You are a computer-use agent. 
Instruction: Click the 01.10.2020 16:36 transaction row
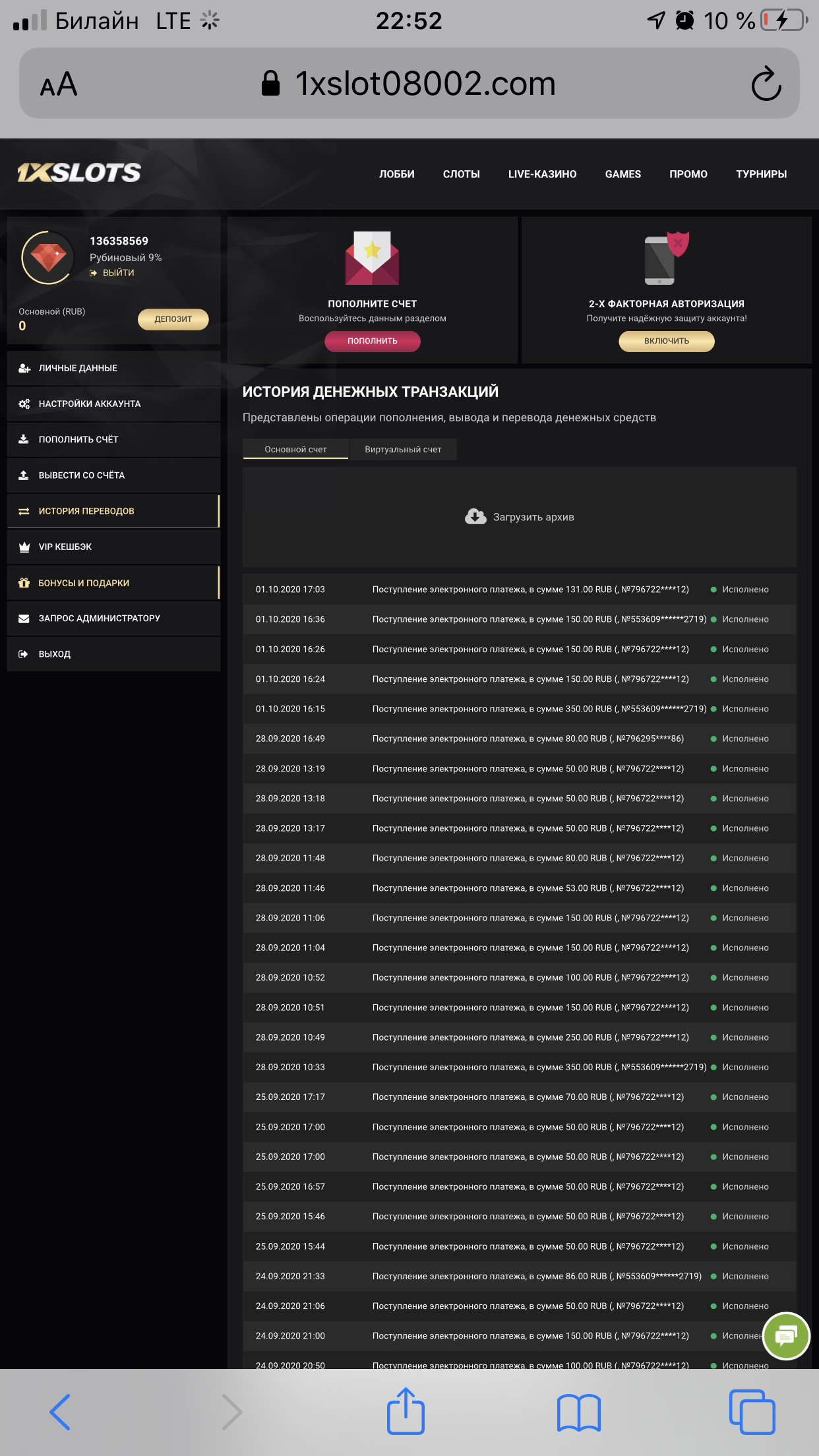tap(520, 619)
